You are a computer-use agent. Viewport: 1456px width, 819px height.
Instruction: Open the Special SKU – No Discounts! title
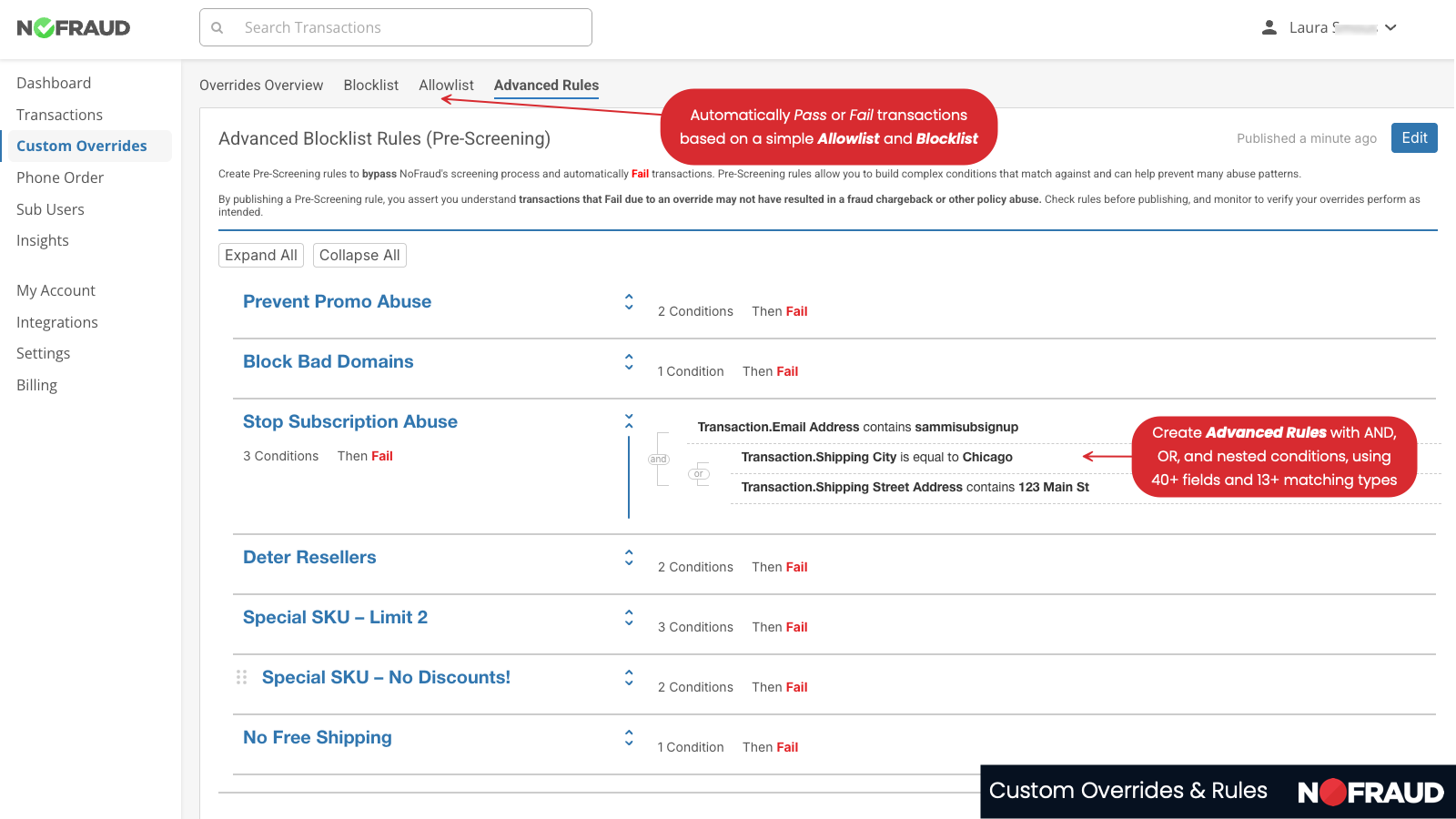click(386, 677)
